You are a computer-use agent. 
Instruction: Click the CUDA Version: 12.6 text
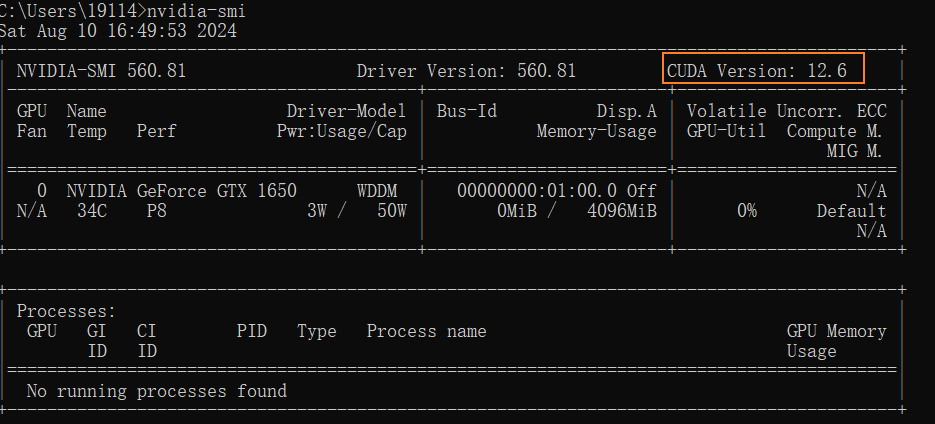click(x=757, y=71)
